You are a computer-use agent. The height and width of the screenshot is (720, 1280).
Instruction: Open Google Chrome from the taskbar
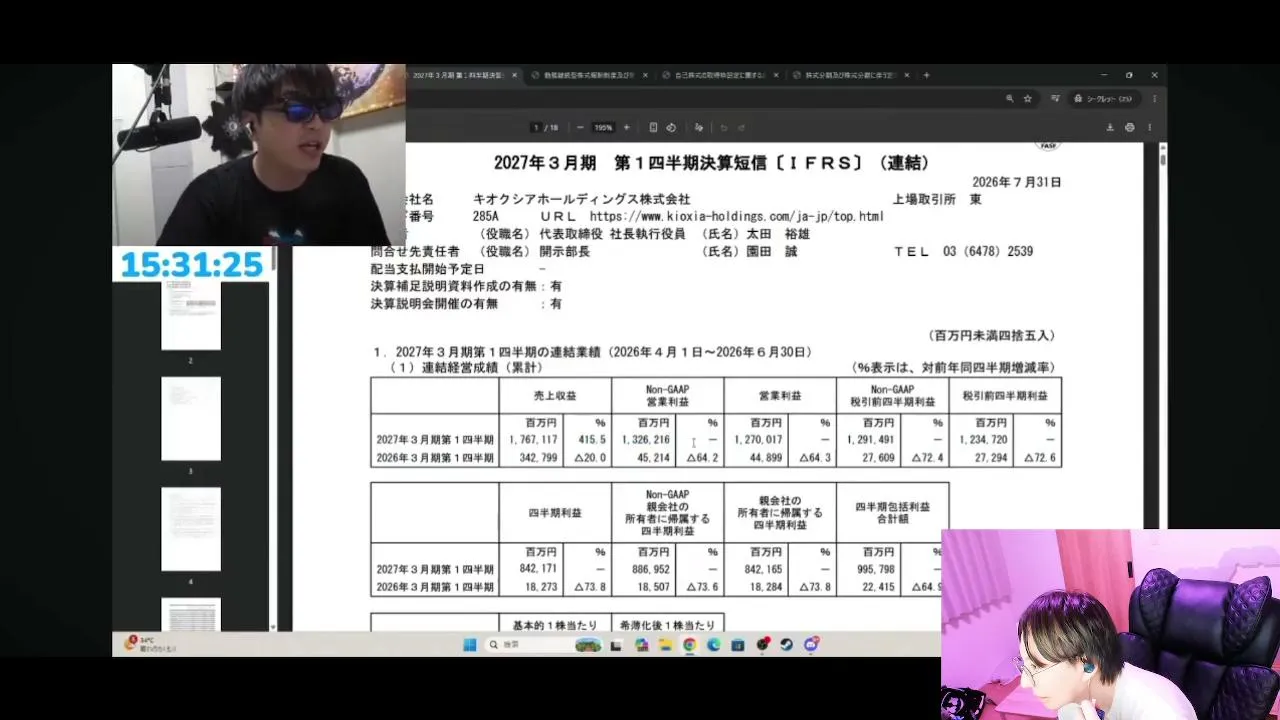(x=690, y=645)
